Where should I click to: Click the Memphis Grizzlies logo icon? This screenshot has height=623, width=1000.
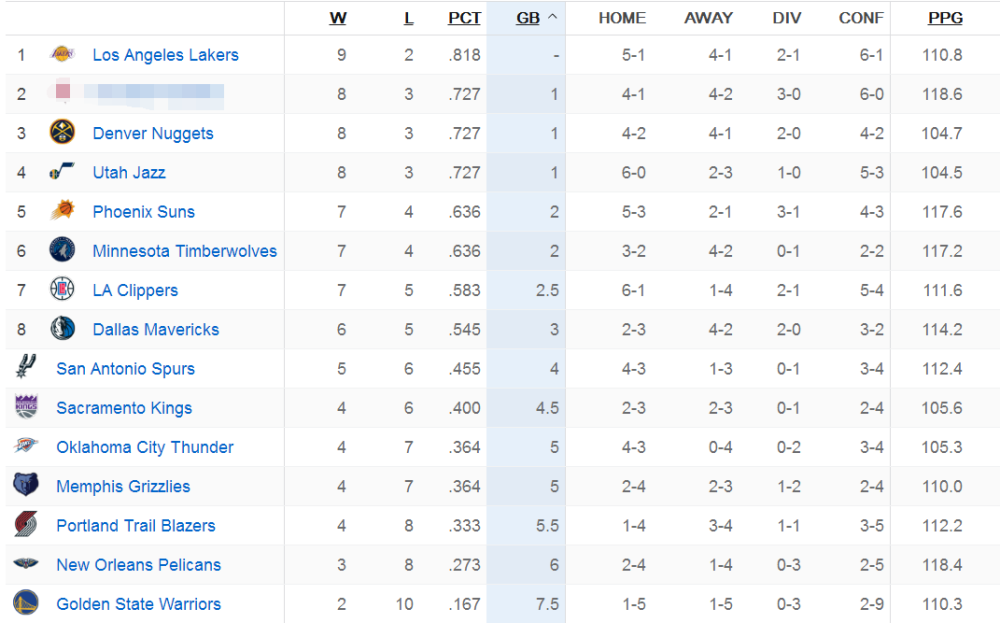tap(26, 485)
